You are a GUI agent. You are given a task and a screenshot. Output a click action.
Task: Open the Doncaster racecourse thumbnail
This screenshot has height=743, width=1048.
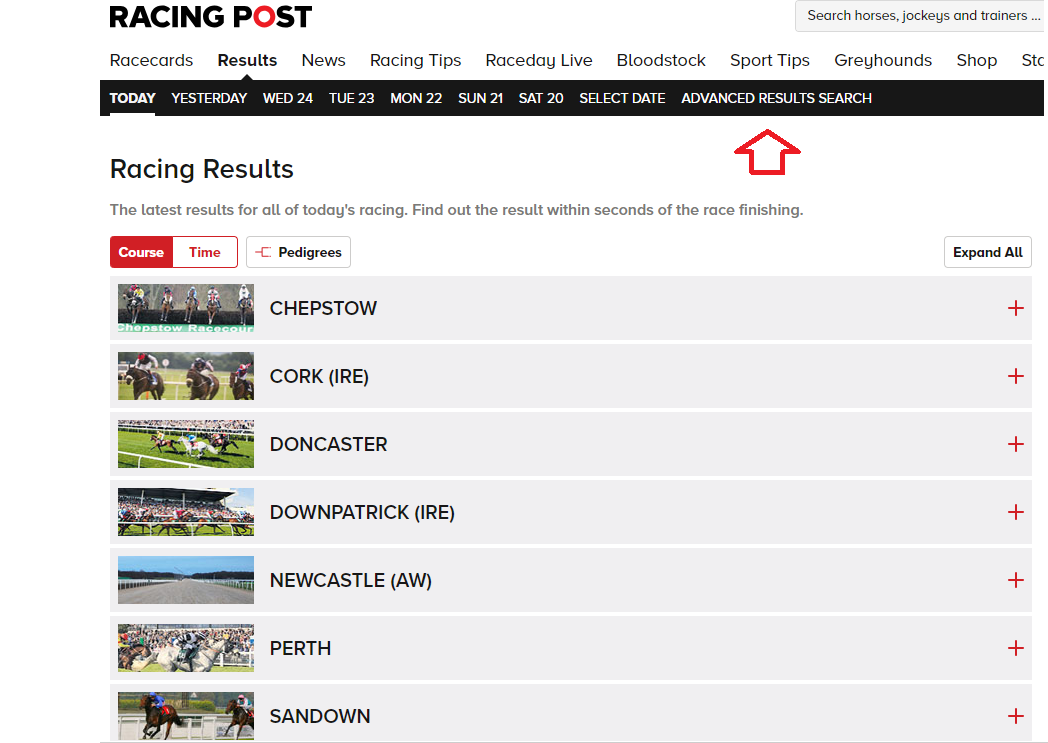point(186,444)
